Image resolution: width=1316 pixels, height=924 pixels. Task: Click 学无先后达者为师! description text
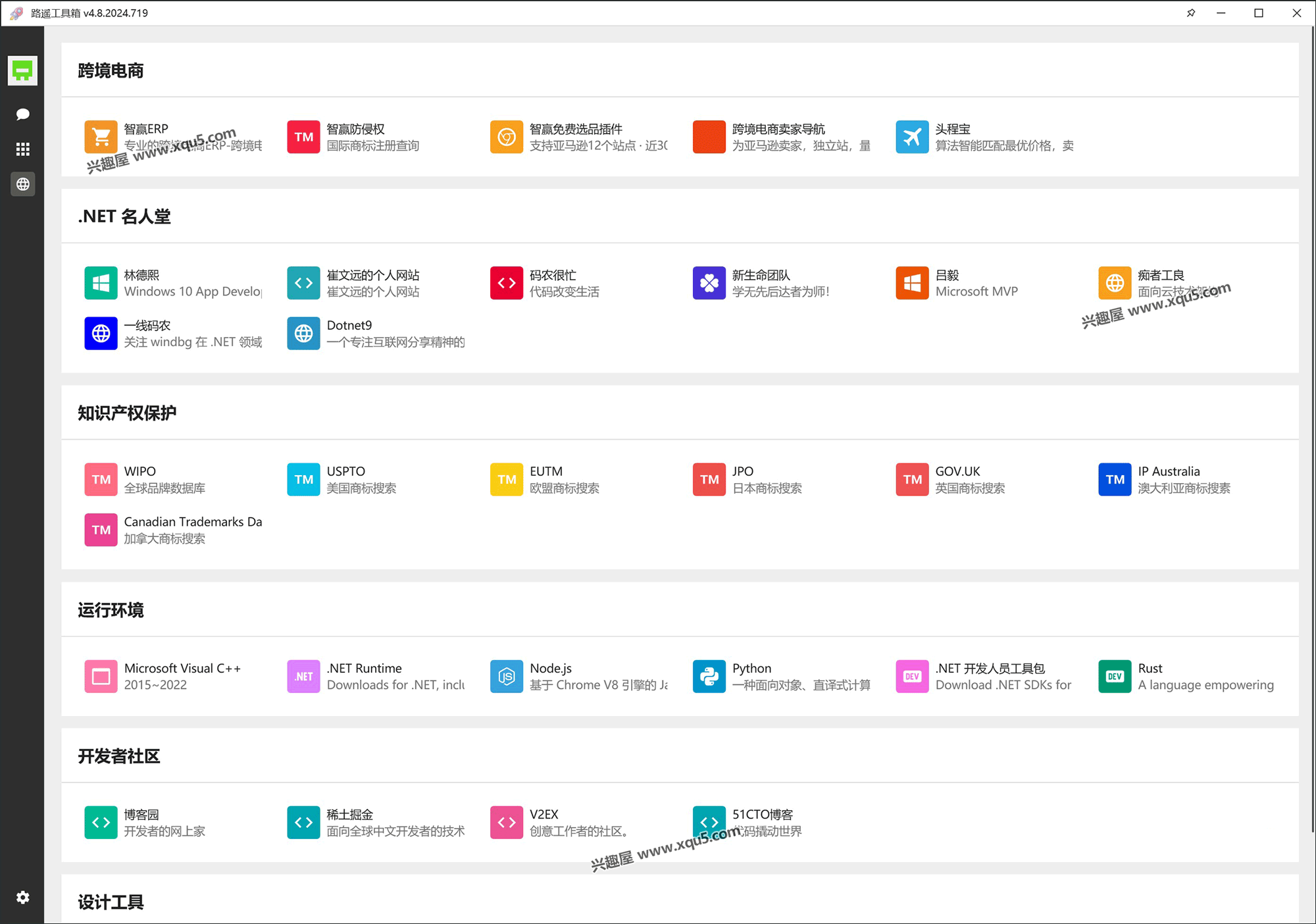pos(781,292)
